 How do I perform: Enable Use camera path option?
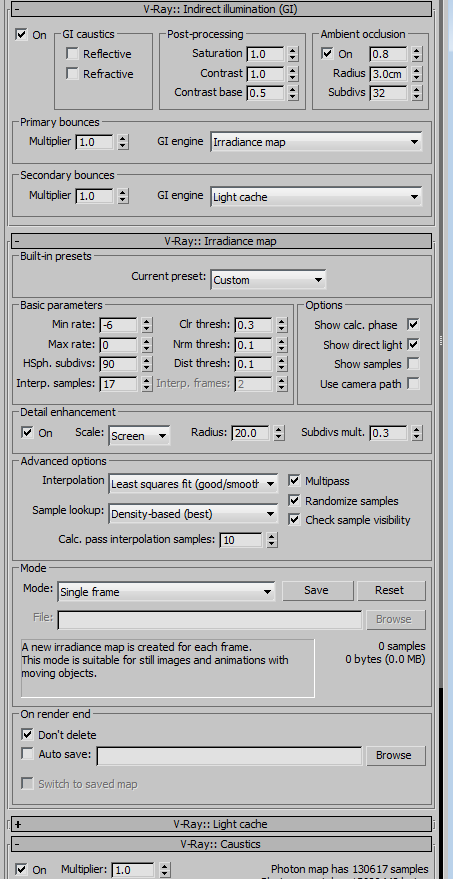click(x=414, y=383)
